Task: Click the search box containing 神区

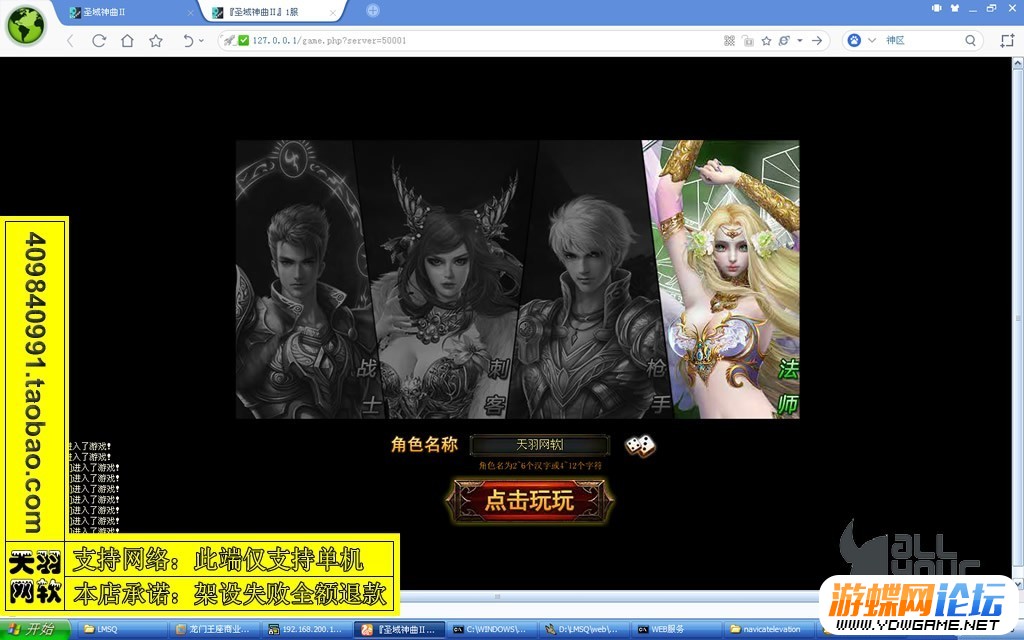Action: (x=922, y=40)
